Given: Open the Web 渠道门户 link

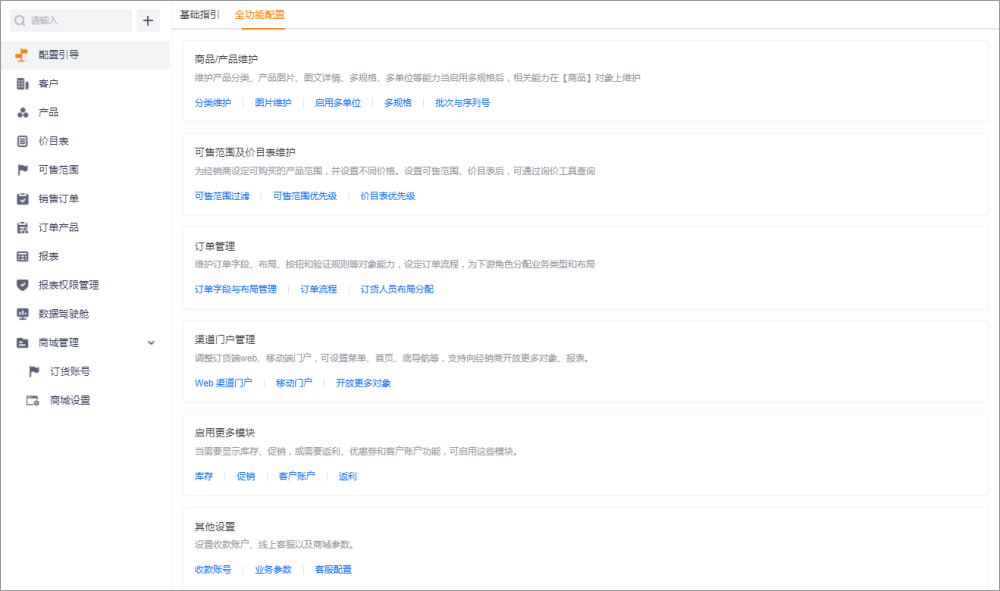Looking at the screenshot, I should [x=223, y=383].
